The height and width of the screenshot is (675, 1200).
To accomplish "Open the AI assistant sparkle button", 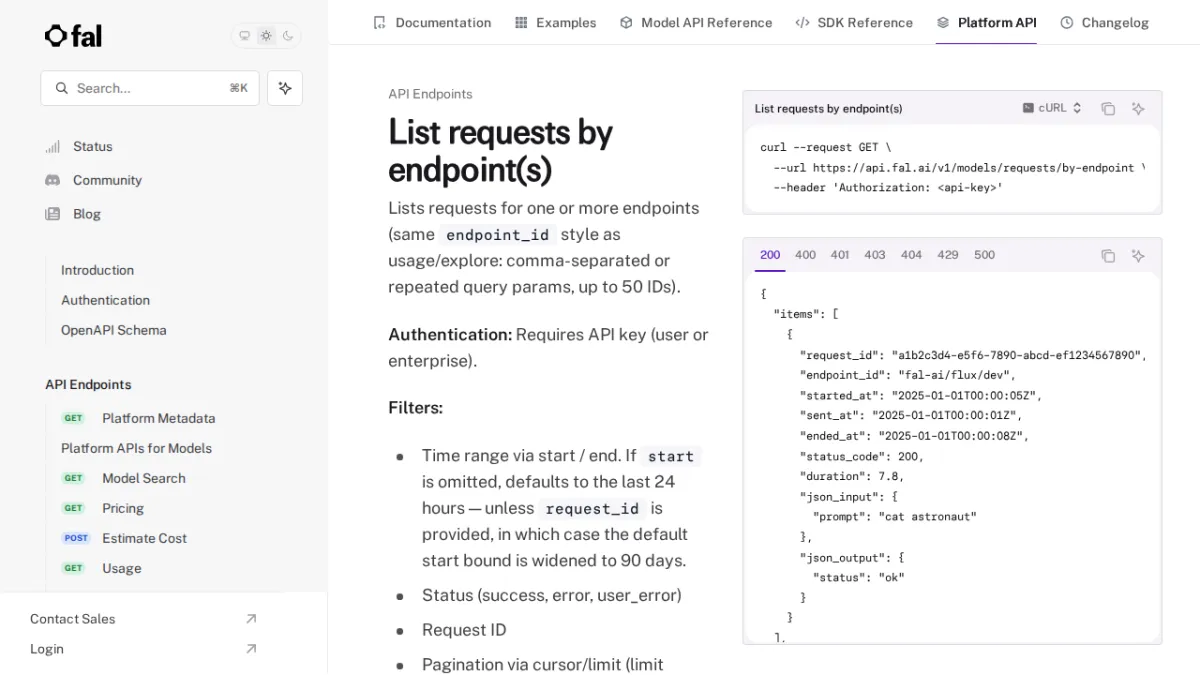I will coord(285,88).
